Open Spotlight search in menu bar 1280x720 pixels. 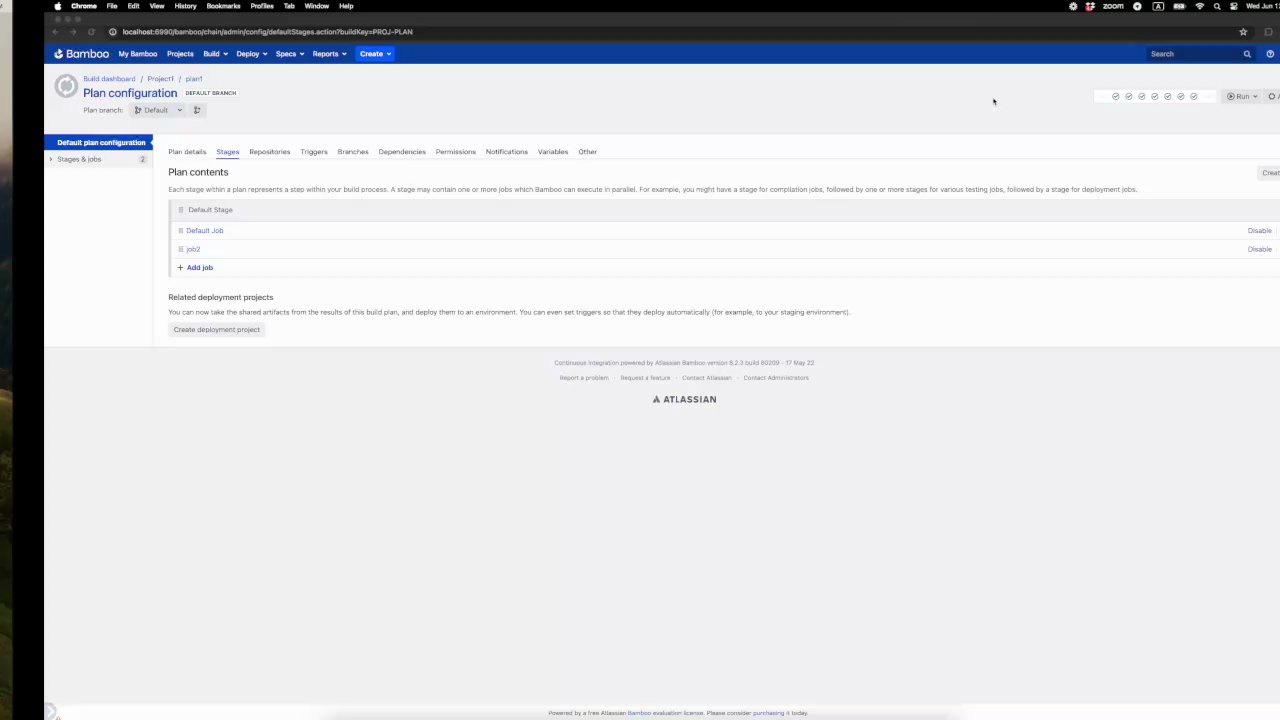coord(1217,6)
